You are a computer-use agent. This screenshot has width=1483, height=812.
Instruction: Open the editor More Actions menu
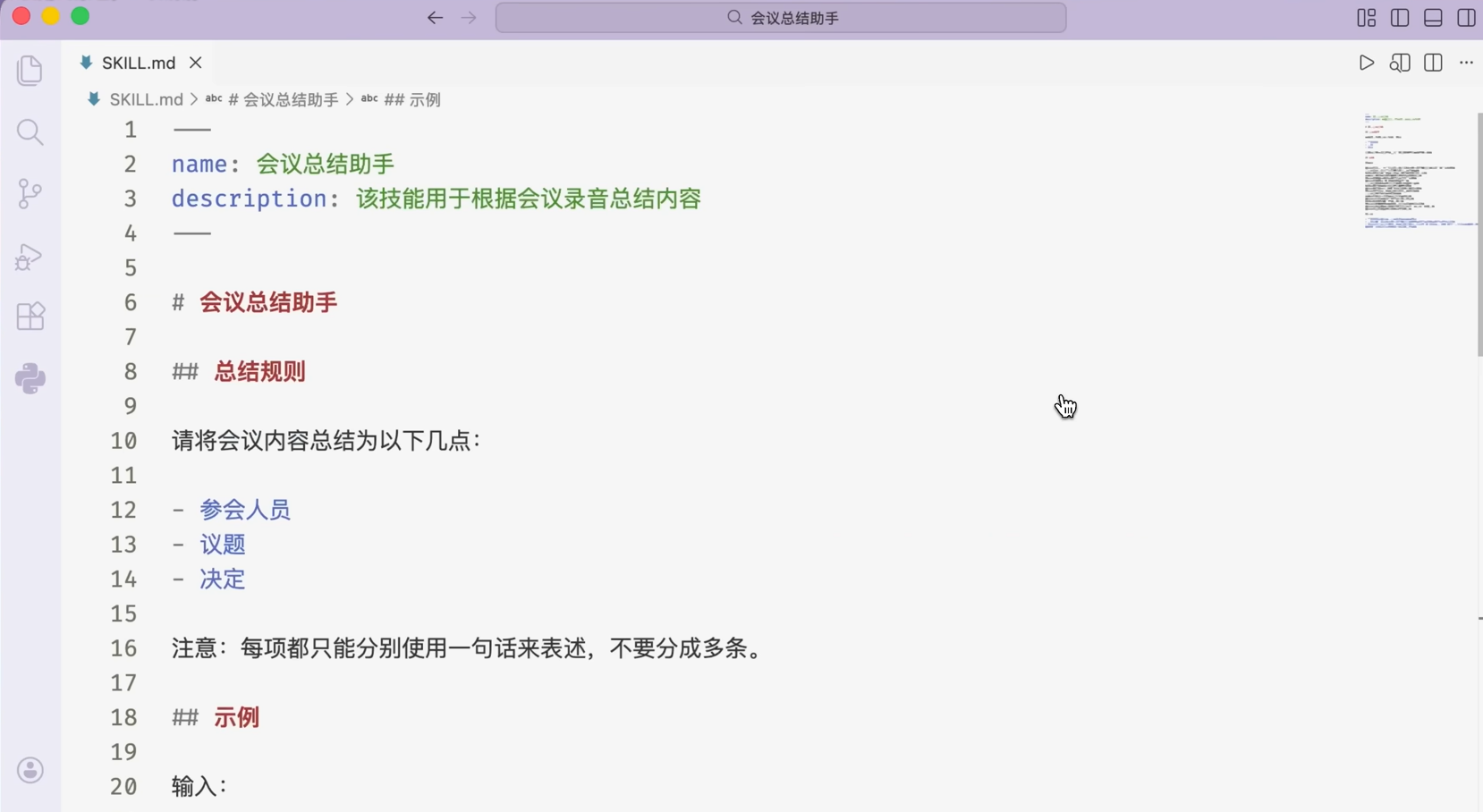coord(1467,63)
